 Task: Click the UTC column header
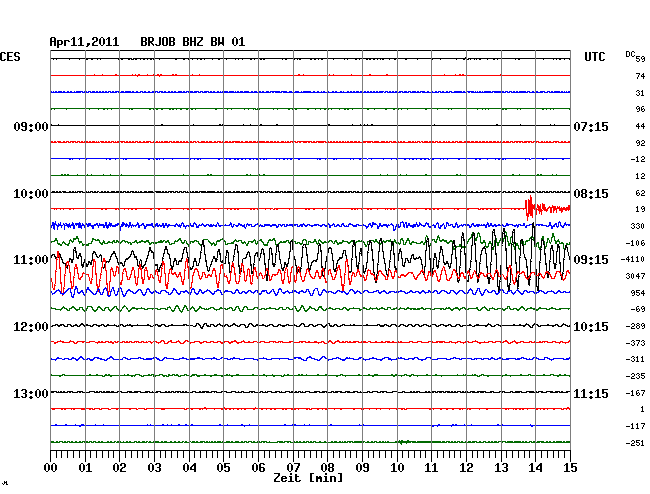[594, 57]
